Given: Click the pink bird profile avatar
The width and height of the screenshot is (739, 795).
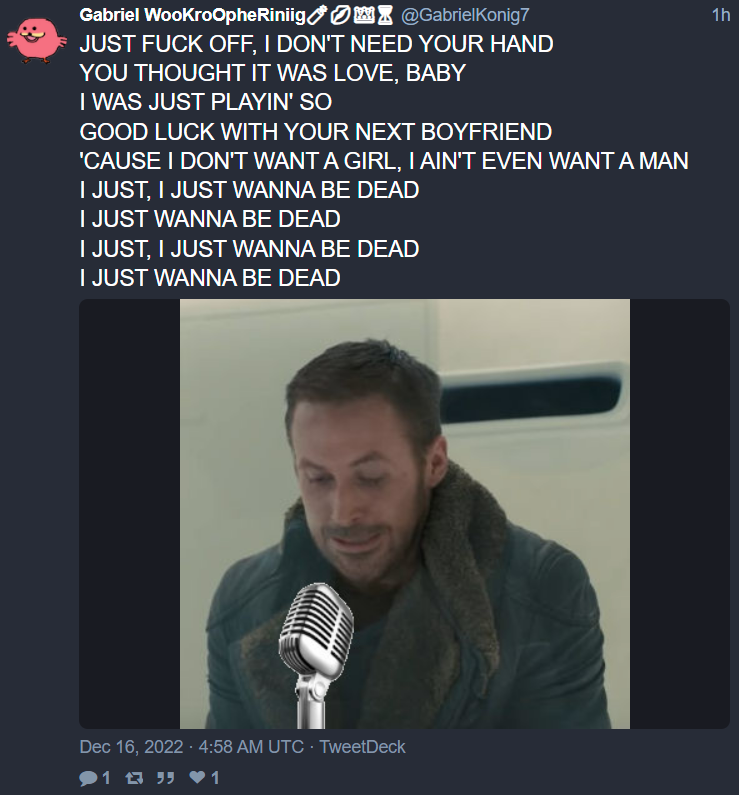Looking at the screenshot, I should pos(36,41).
